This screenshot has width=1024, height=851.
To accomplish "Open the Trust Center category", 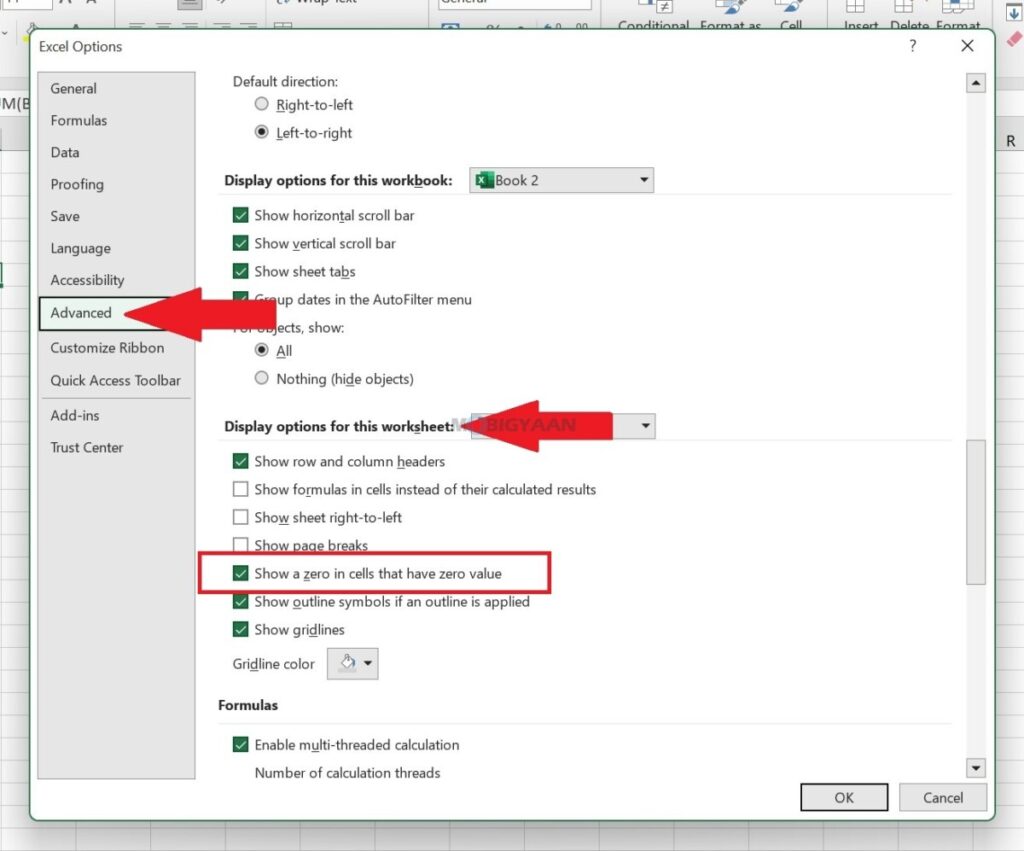I will [87, 448].
